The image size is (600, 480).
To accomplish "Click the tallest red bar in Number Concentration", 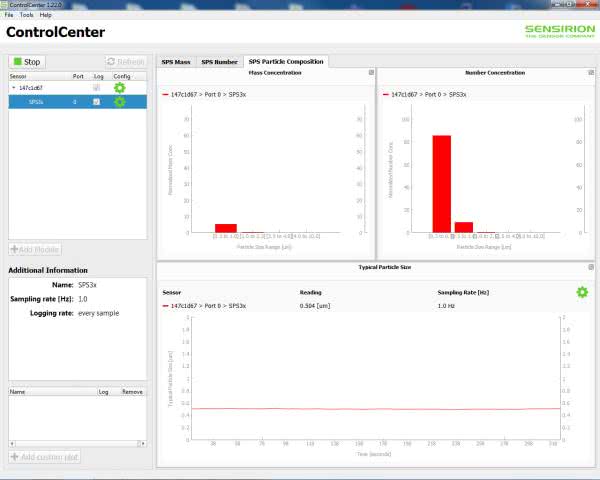I will point(441,183).
